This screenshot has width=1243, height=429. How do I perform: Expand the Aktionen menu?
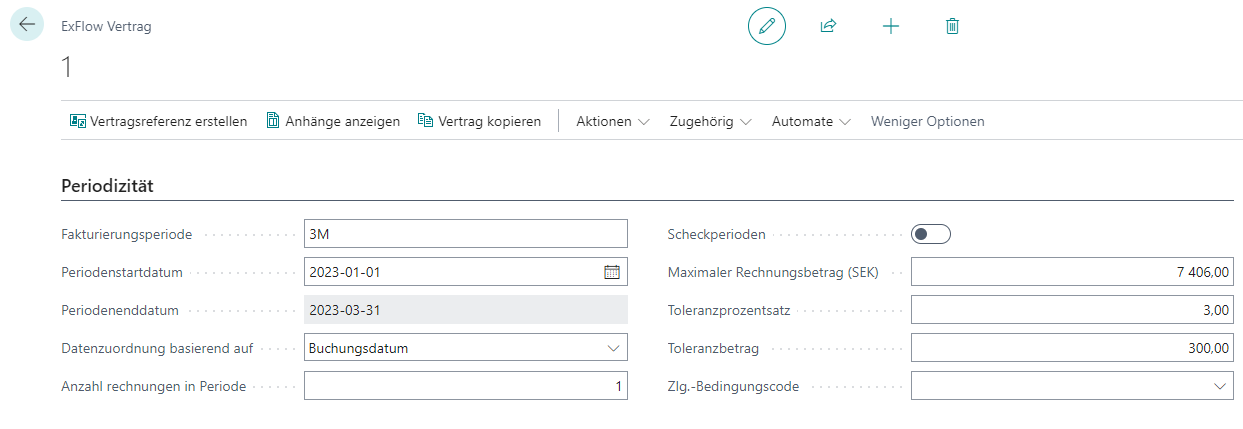(613, 121)
